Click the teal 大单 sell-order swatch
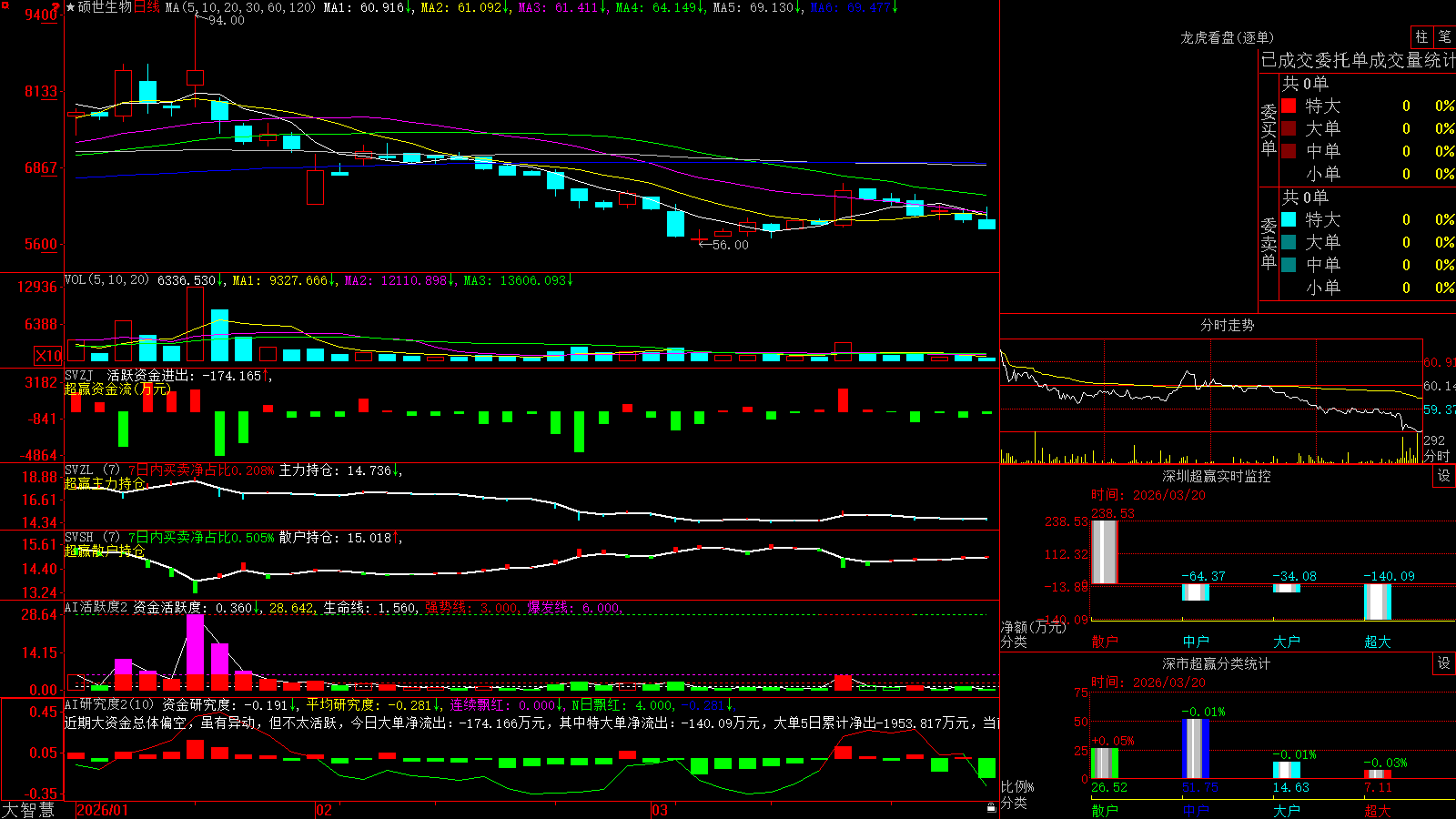 1289,242
